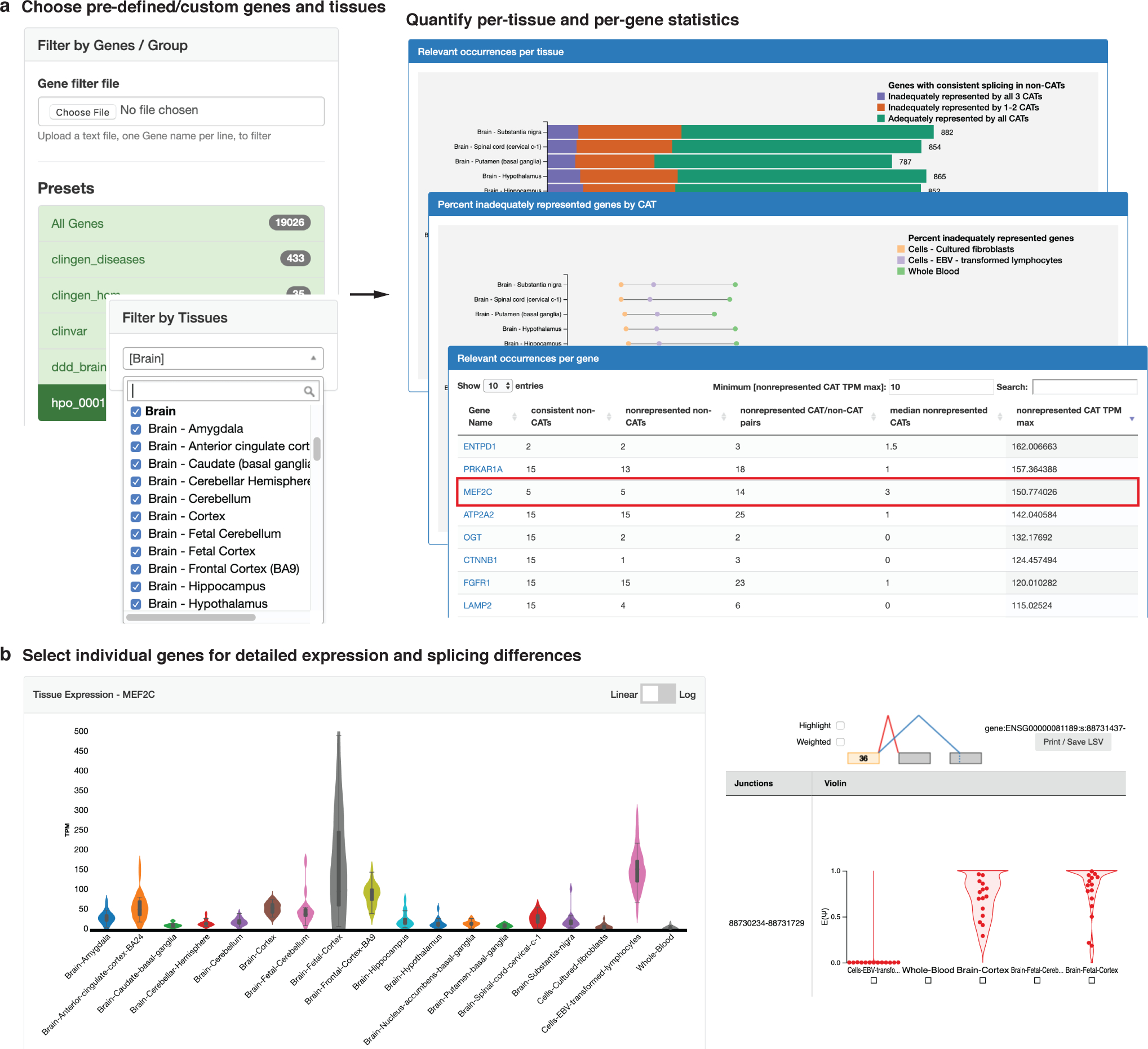Open the MEF2C gene link
1148x1049 pixels.
pos(478,492)
